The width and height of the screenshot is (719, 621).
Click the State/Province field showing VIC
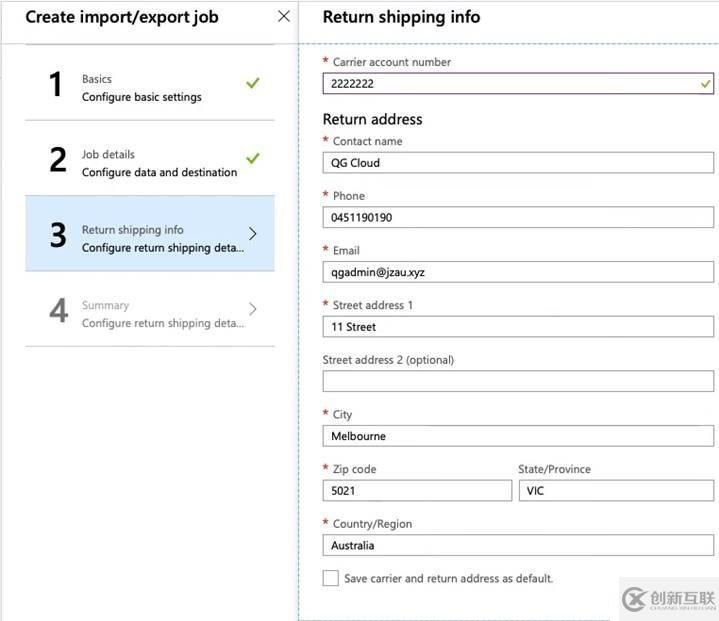(x=616, y=491)
